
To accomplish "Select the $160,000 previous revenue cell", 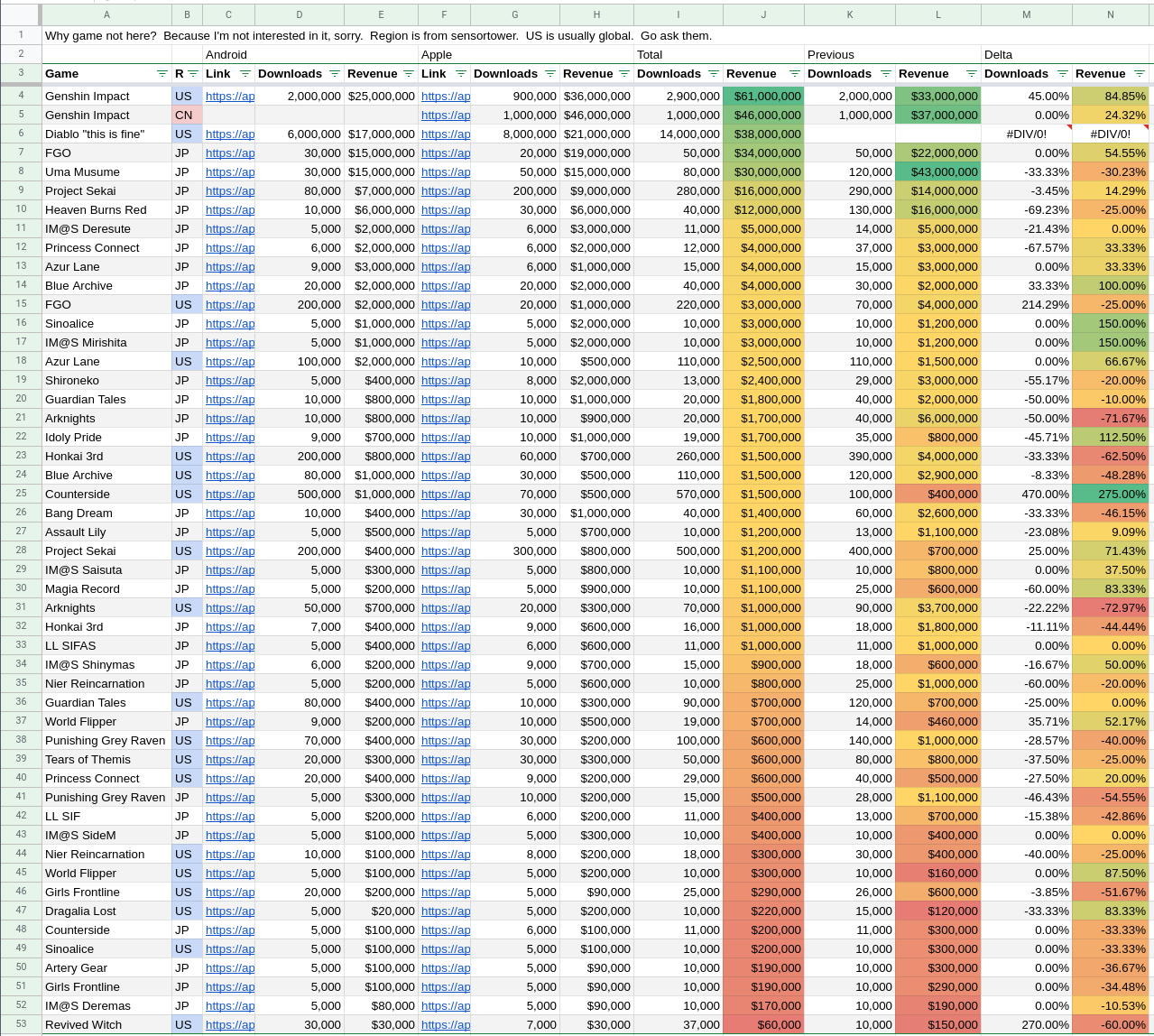I will (x=938, y=874).
